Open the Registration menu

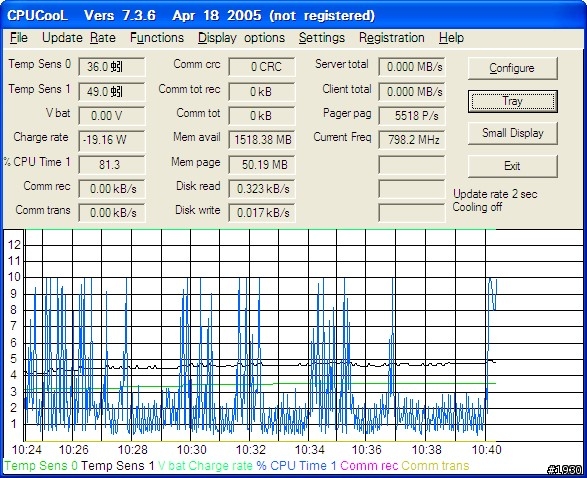coord(392,38)
